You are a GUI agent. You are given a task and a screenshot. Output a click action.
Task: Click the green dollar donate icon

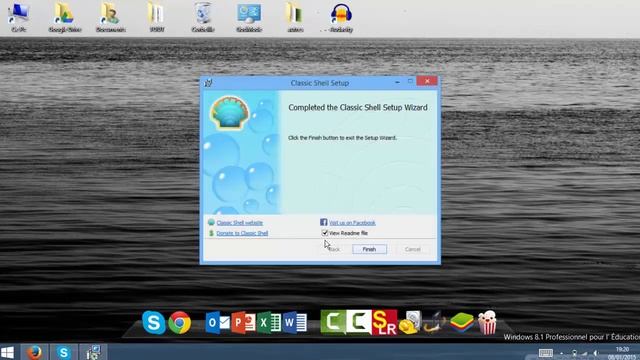tap(211, 233)
